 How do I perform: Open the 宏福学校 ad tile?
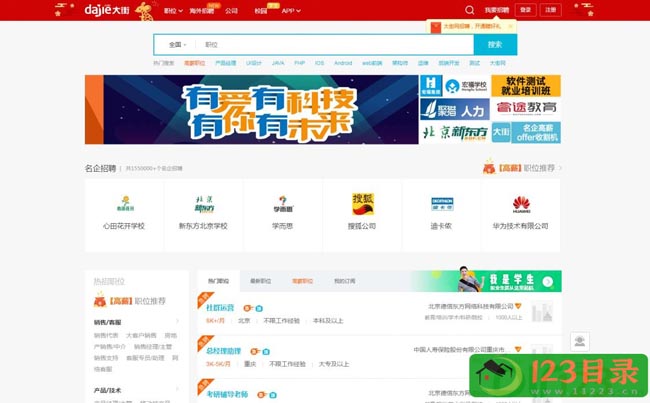click(x=454, y=86)
